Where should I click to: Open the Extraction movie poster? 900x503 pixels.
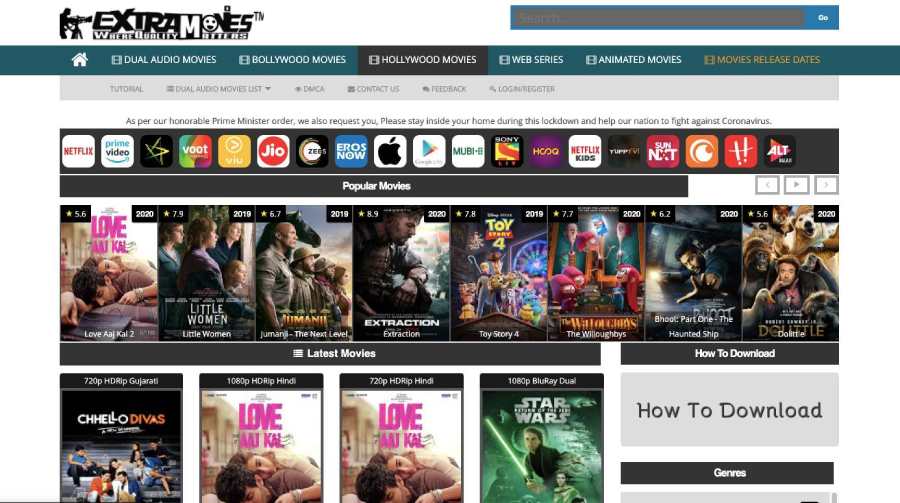point(402,273)
